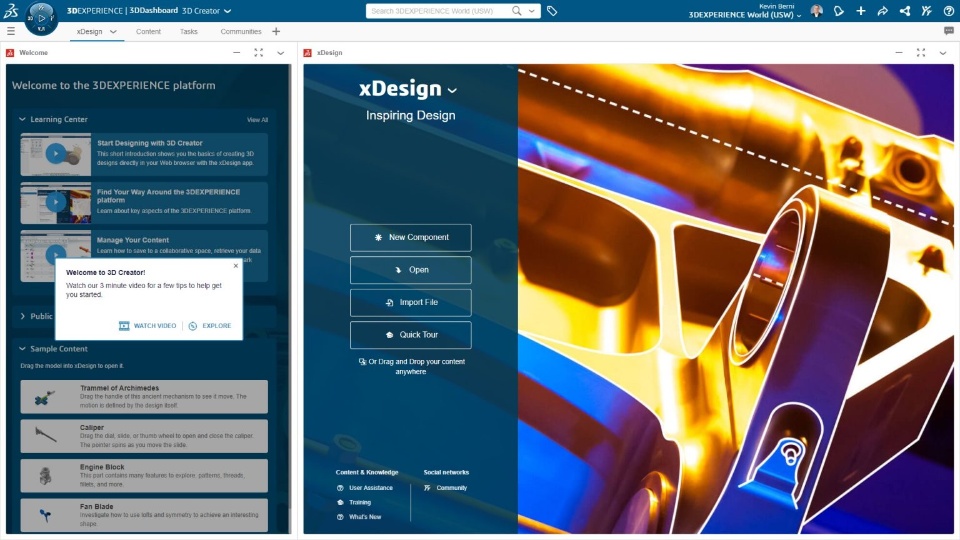Screen dimensions: 960x540
Task: Click the share arrow icon
Action: [x=882, y=10]
